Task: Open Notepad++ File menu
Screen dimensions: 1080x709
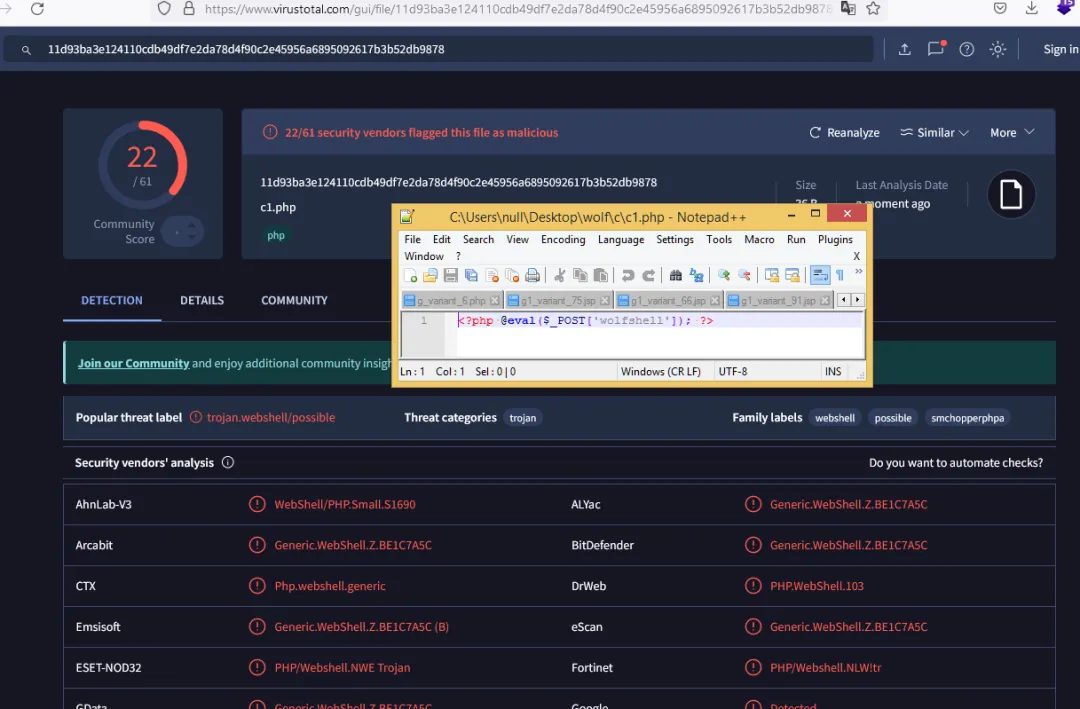Action: pos(413,239)
